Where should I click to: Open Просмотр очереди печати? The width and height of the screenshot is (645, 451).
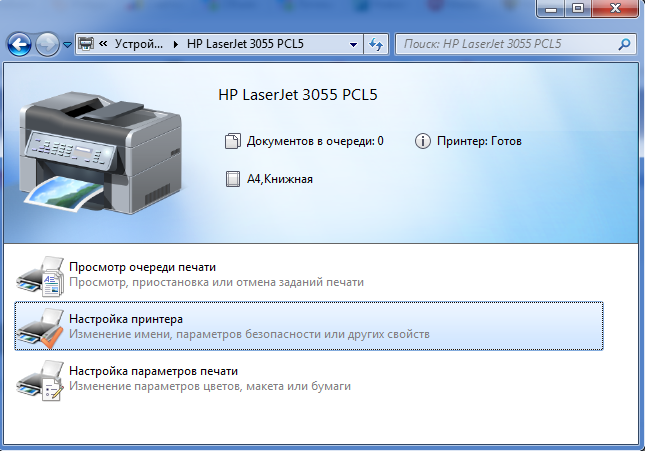[x=142, y=267]
